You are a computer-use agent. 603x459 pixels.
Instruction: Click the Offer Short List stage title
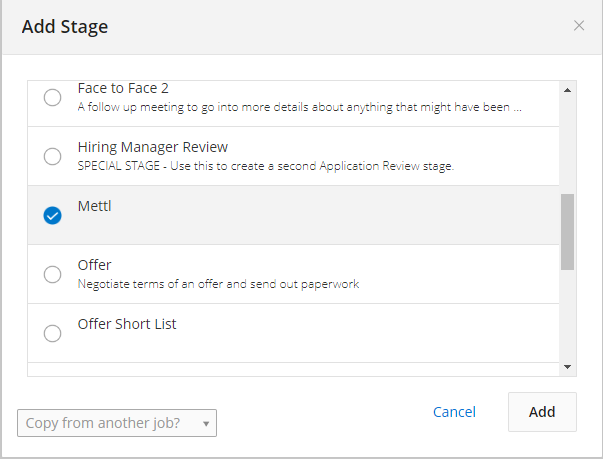point(127,324)
